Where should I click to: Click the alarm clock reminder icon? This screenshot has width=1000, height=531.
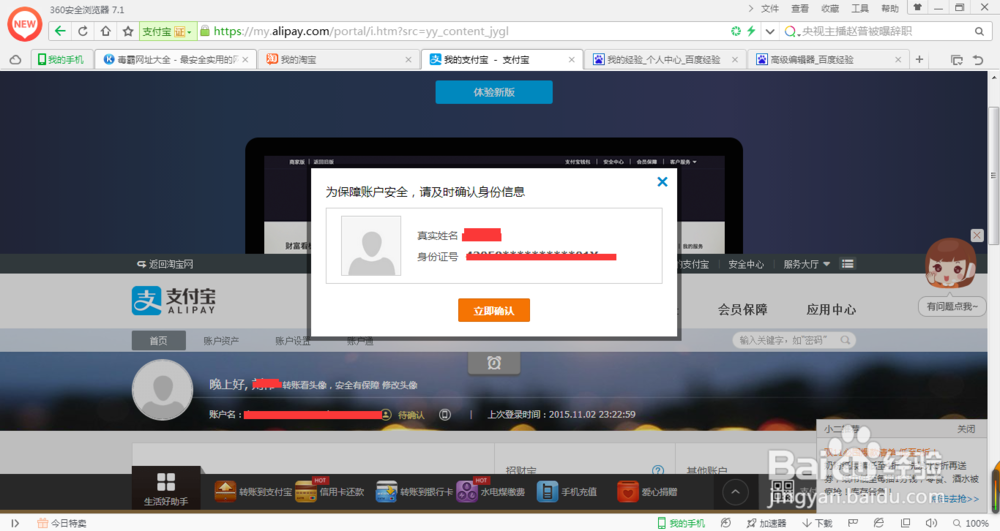(494, 363)
